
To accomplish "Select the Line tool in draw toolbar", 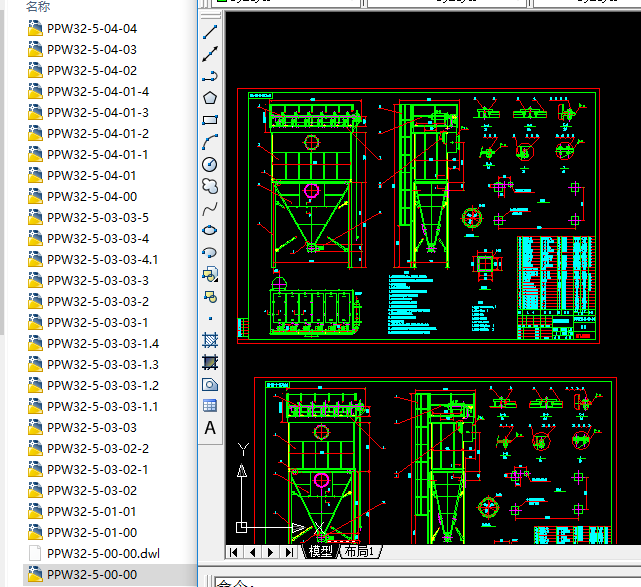I will pyautogui.click(x=210, y=31).
